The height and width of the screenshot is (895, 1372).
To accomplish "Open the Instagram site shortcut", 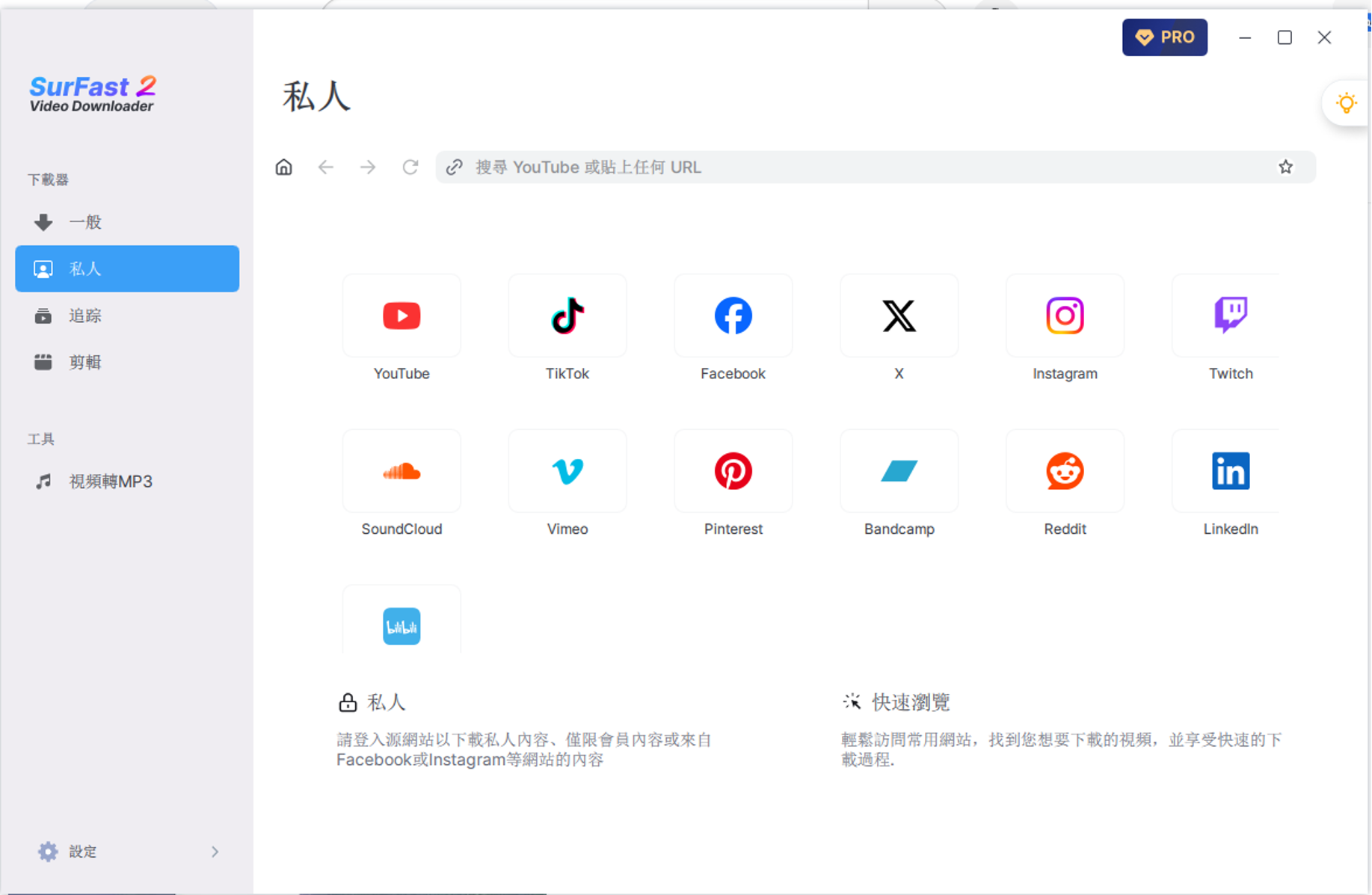I will (x=1065, y=316).
